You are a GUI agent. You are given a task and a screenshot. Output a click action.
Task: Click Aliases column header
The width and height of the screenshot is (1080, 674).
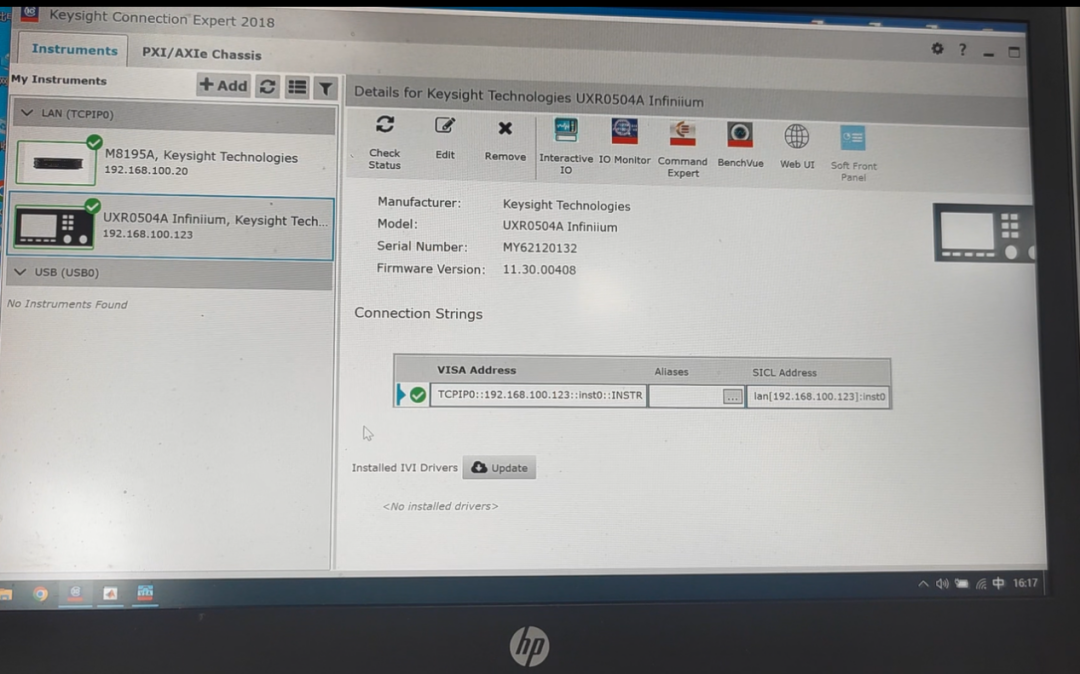click(671, 372)
